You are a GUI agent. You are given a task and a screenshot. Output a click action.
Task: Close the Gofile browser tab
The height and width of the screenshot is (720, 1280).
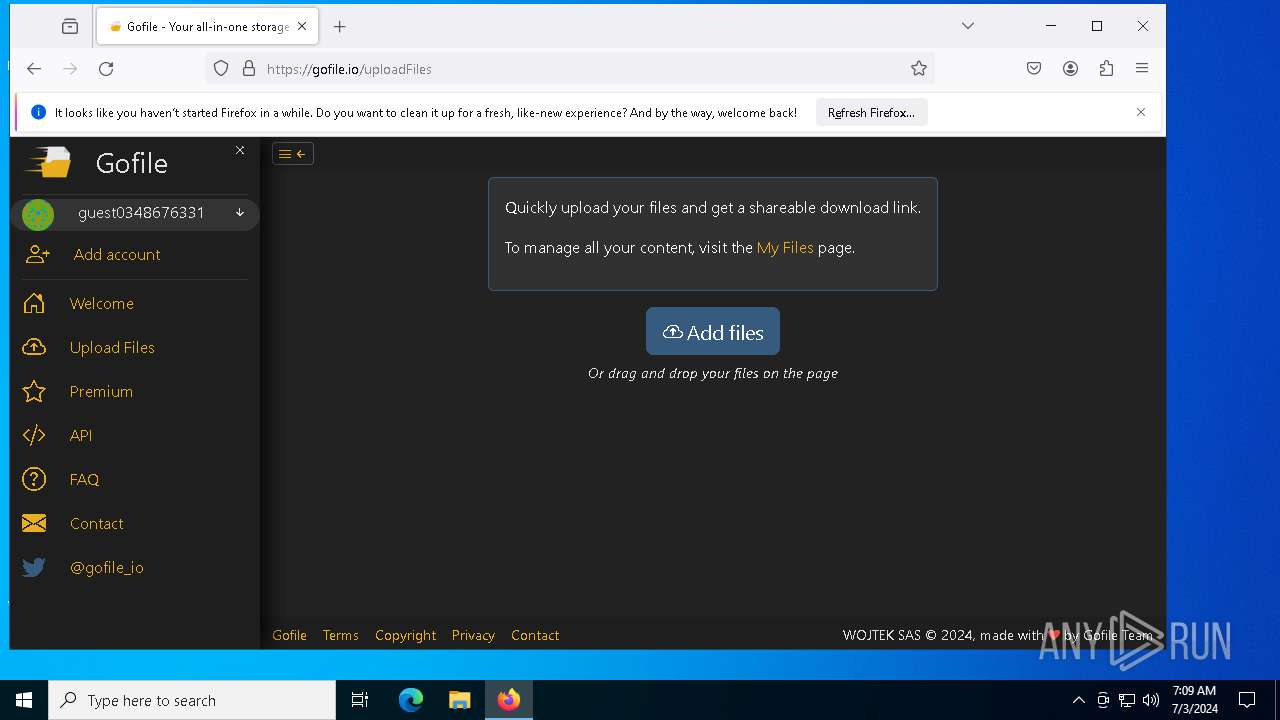(x=302, y=27)
